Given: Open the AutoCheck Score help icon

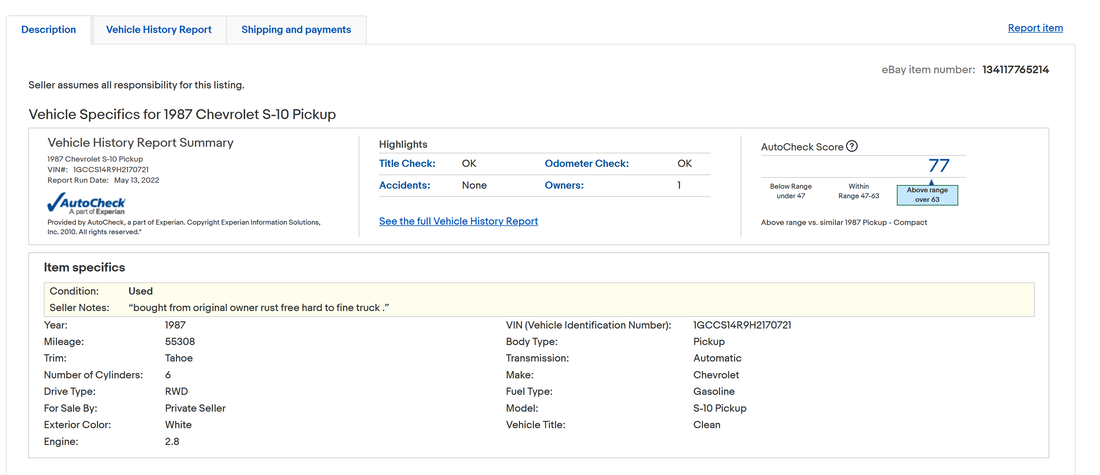Looking at the screenshot, I should (x=852, y=147).
